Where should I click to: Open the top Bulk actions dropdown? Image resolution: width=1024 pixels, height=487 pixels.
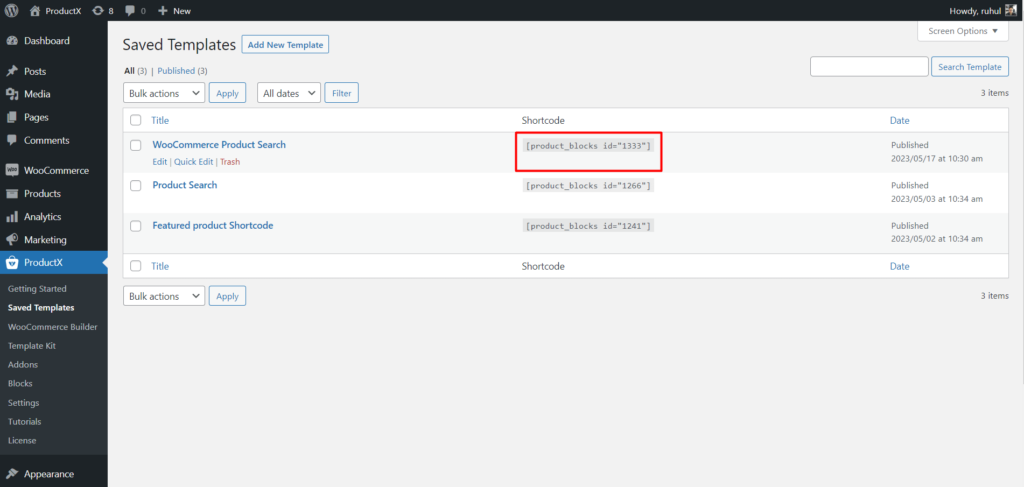164,93
